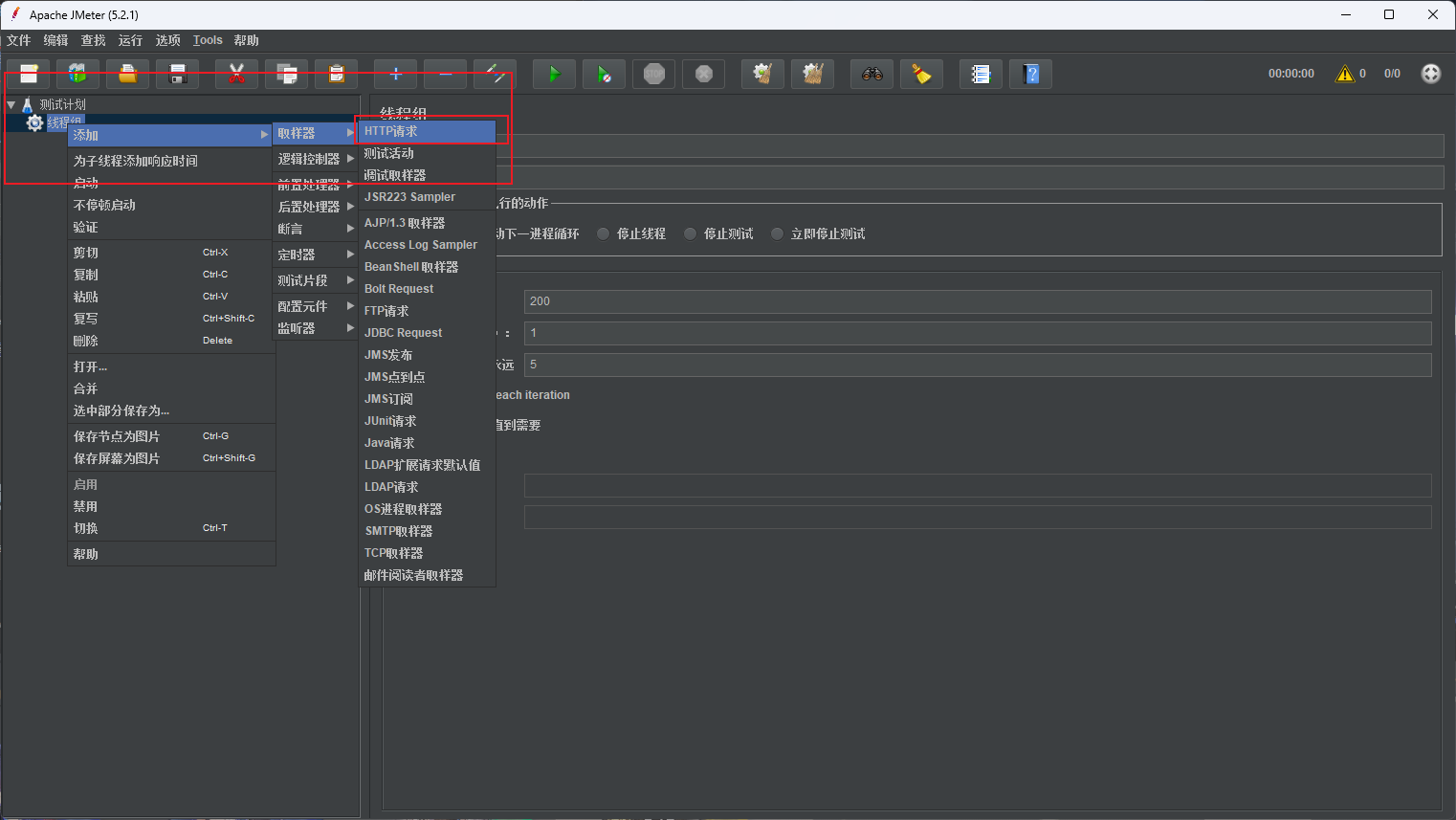Click the Paste clipboard icon
The width and height of the screenshot is (1456, 820).
tap(336, 74)
